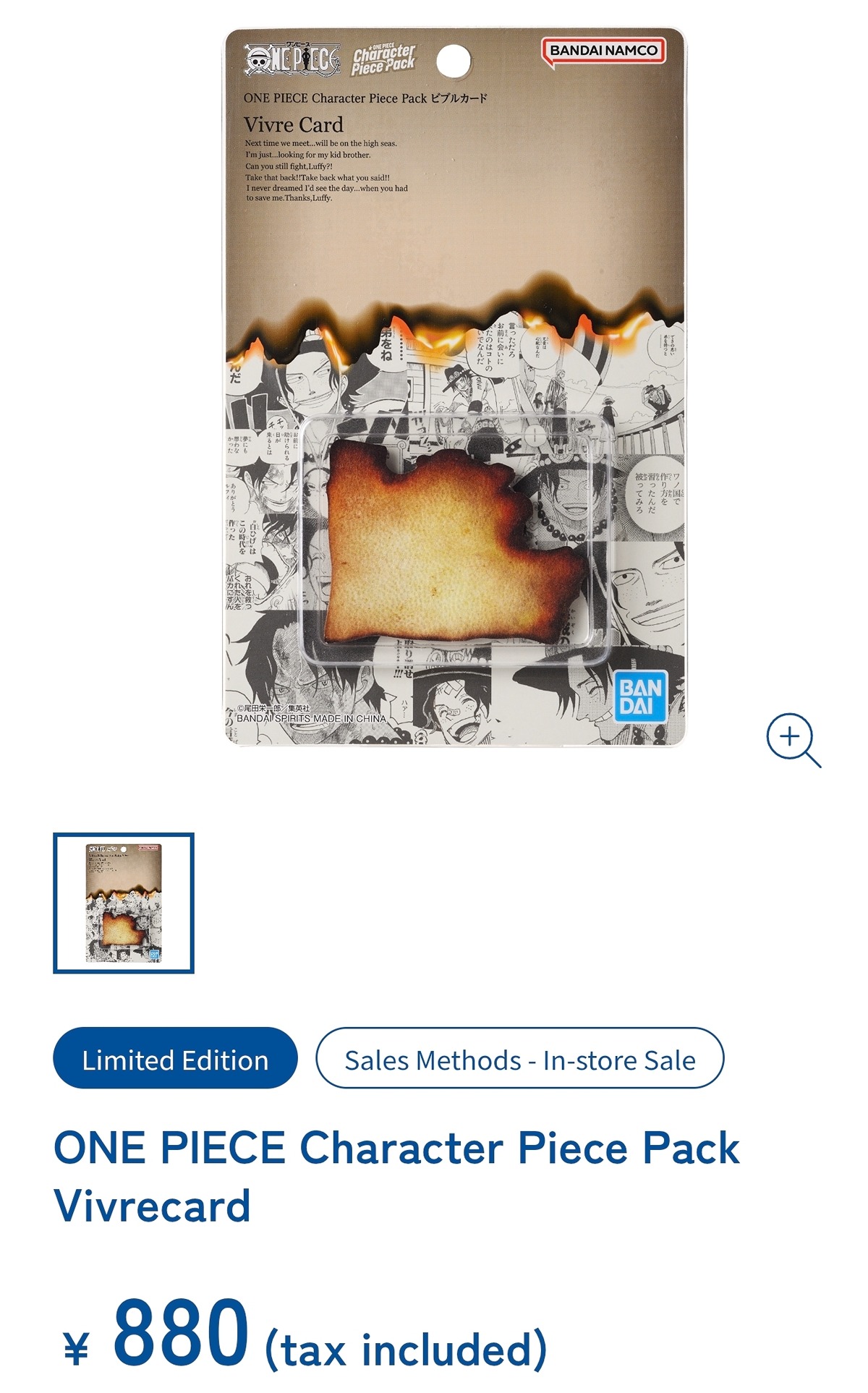Image resolution: width=868 pixels, height=1393 pixels.
Task: Click the blue BANDAI logo on the package
Action: tap(639, 696)
